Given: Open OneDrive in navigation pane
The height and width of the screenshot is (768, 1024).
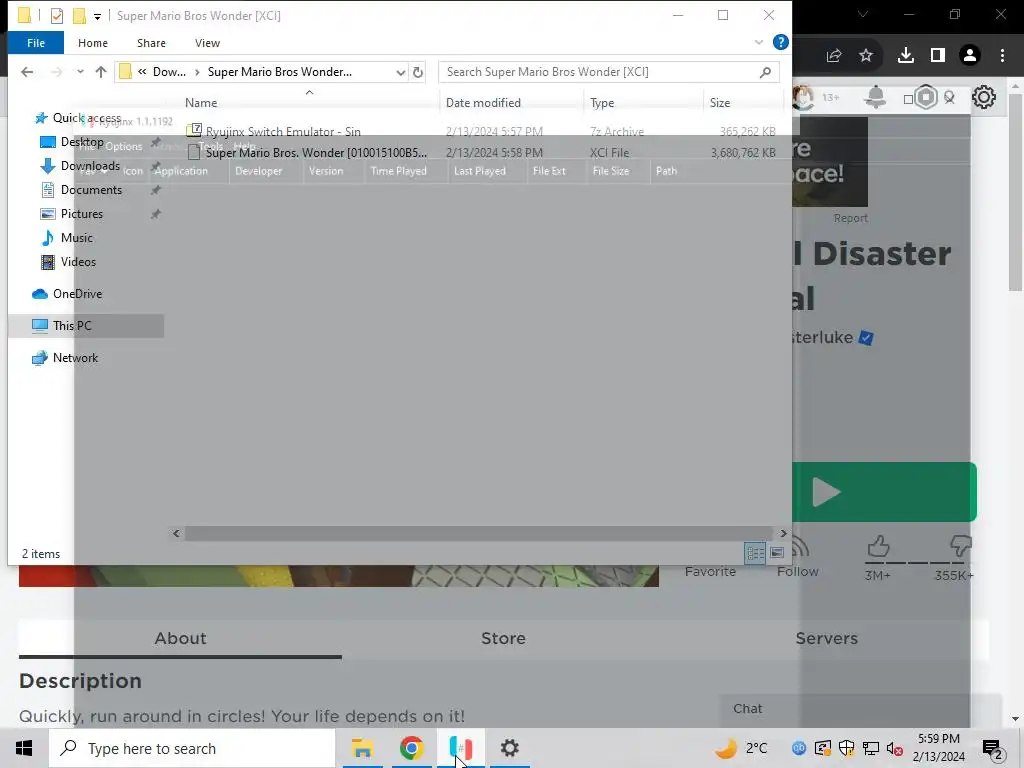Looking at the screenshot, I should tap(77, 294).
